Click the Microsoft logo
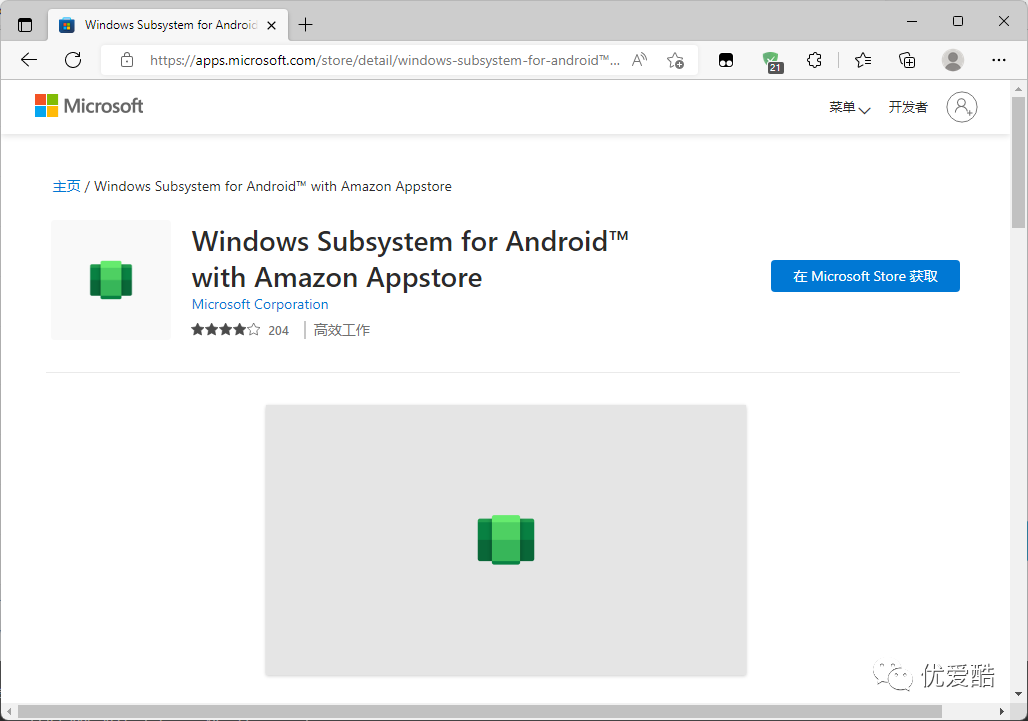The width and height of the screenshot is (1028, 721). [89, 106]
